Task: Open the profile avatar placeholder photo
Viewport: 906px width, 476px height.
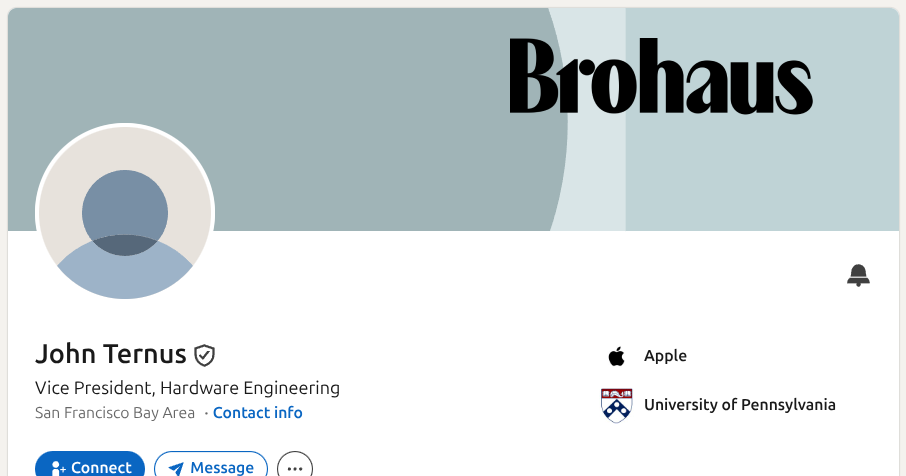Action: [125, 213]
